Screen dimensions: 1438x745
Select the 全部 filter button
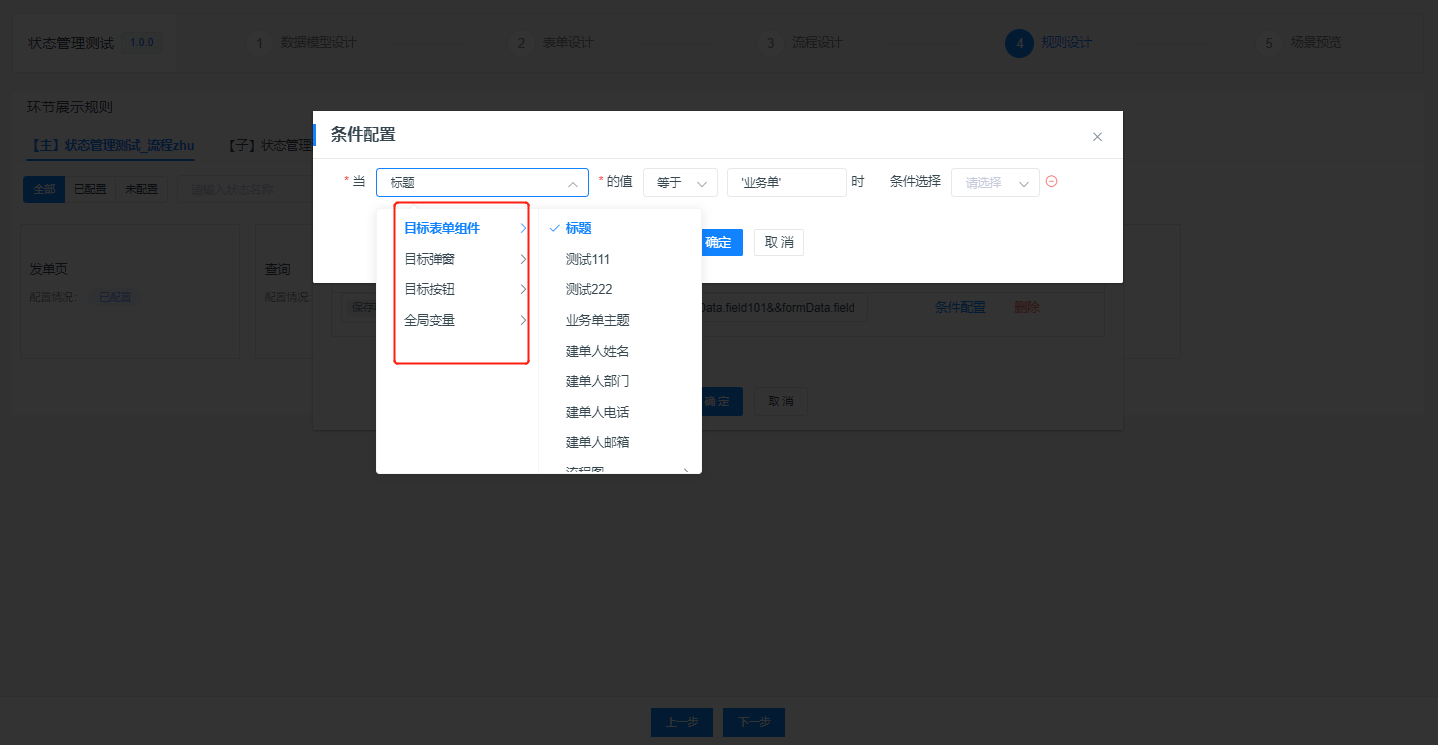click(x=44, y=189)
